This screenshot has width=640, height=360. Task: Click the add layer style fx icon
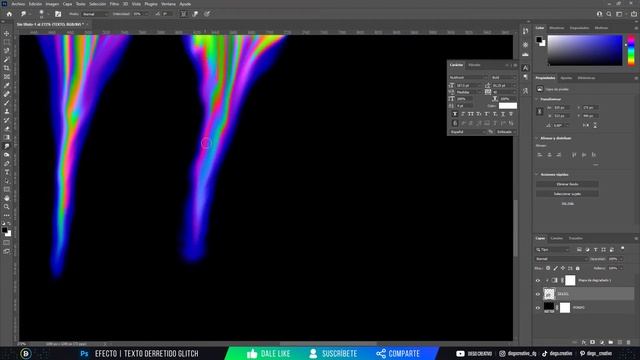pyautogui.click(x=584, y=342)
